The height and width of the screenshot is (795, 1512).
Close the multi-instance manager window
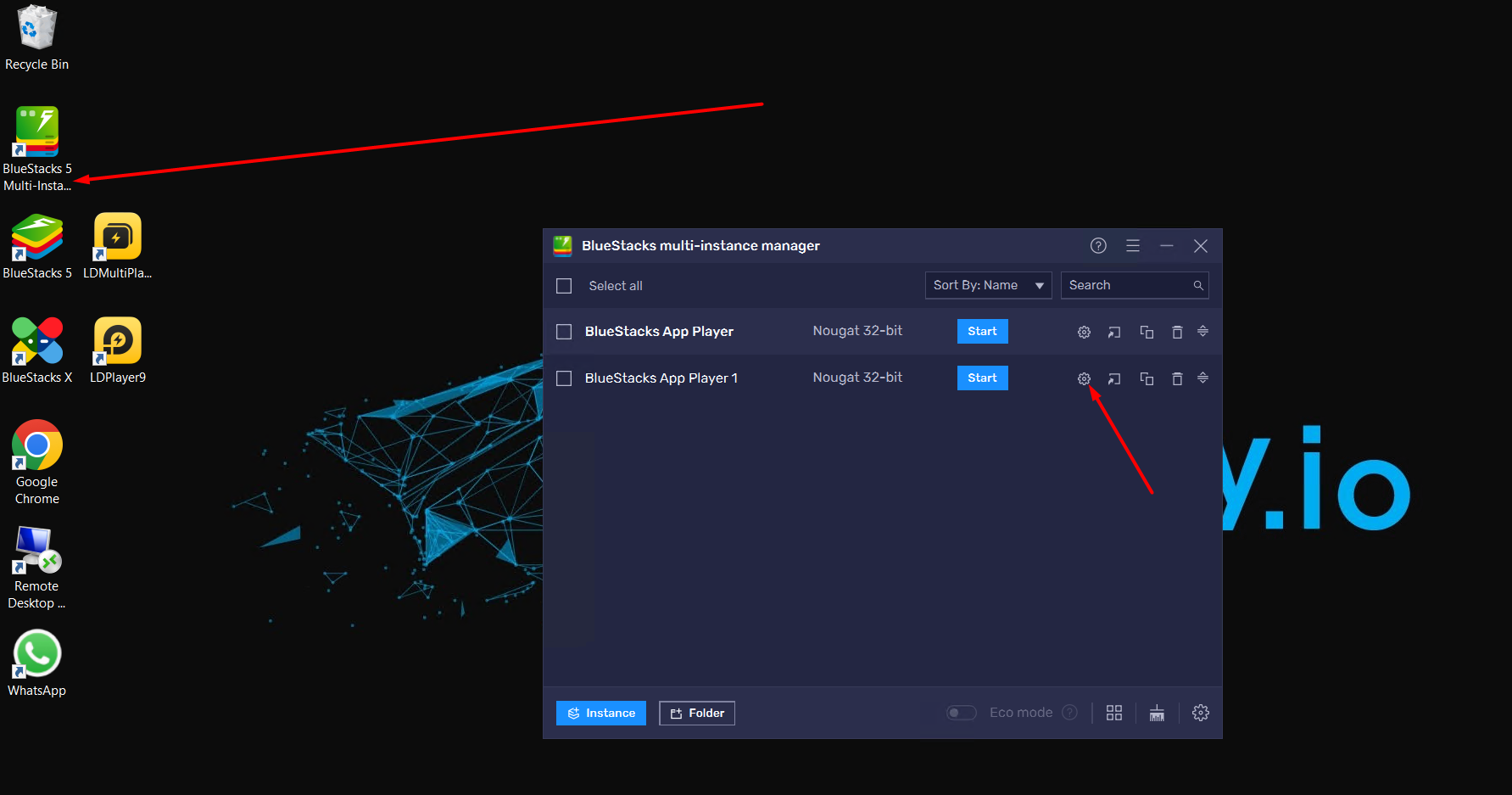[1201, 245]
